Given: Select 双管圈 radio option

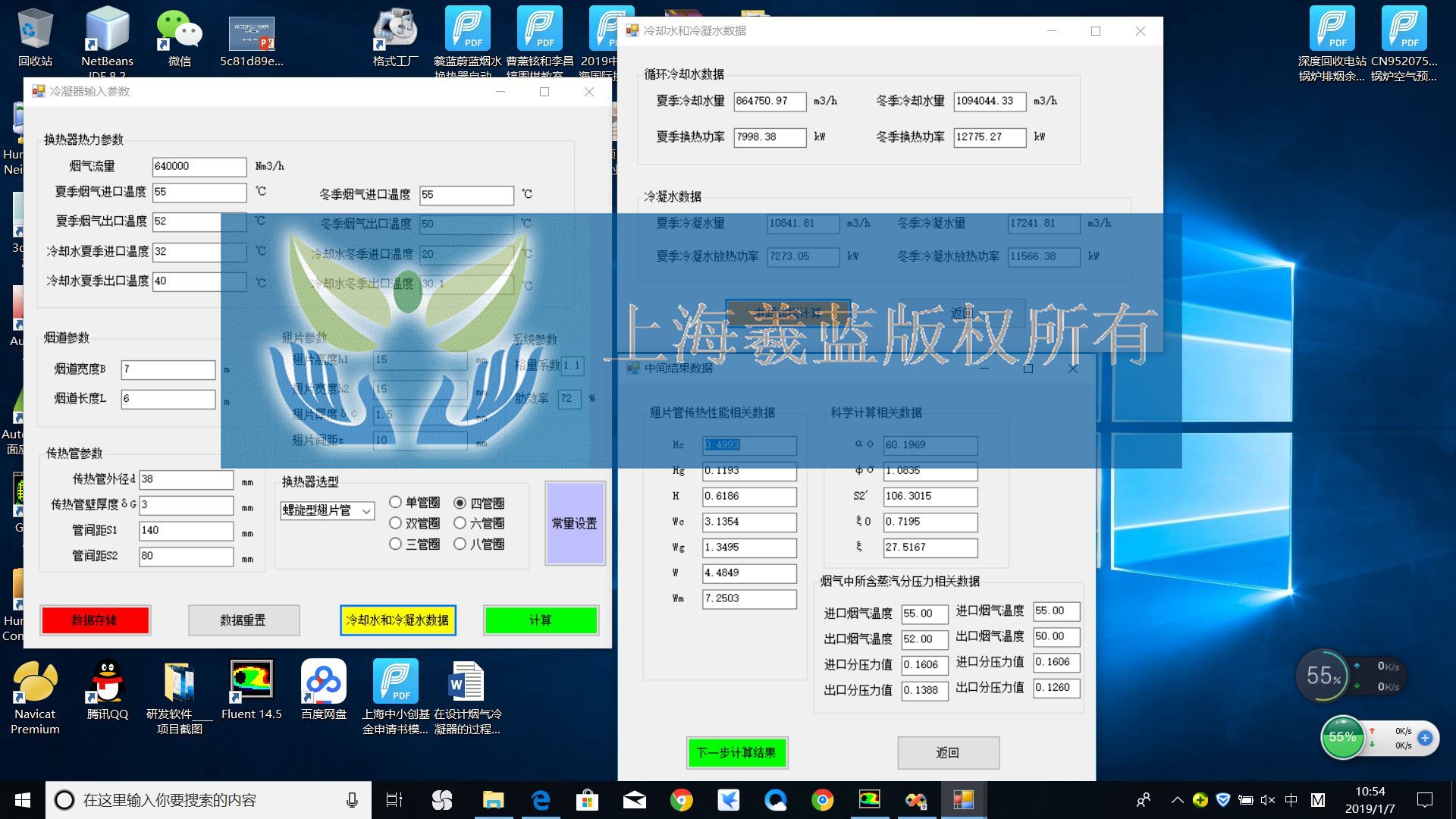Looking at the screenshot, I should tap(414, 523).
